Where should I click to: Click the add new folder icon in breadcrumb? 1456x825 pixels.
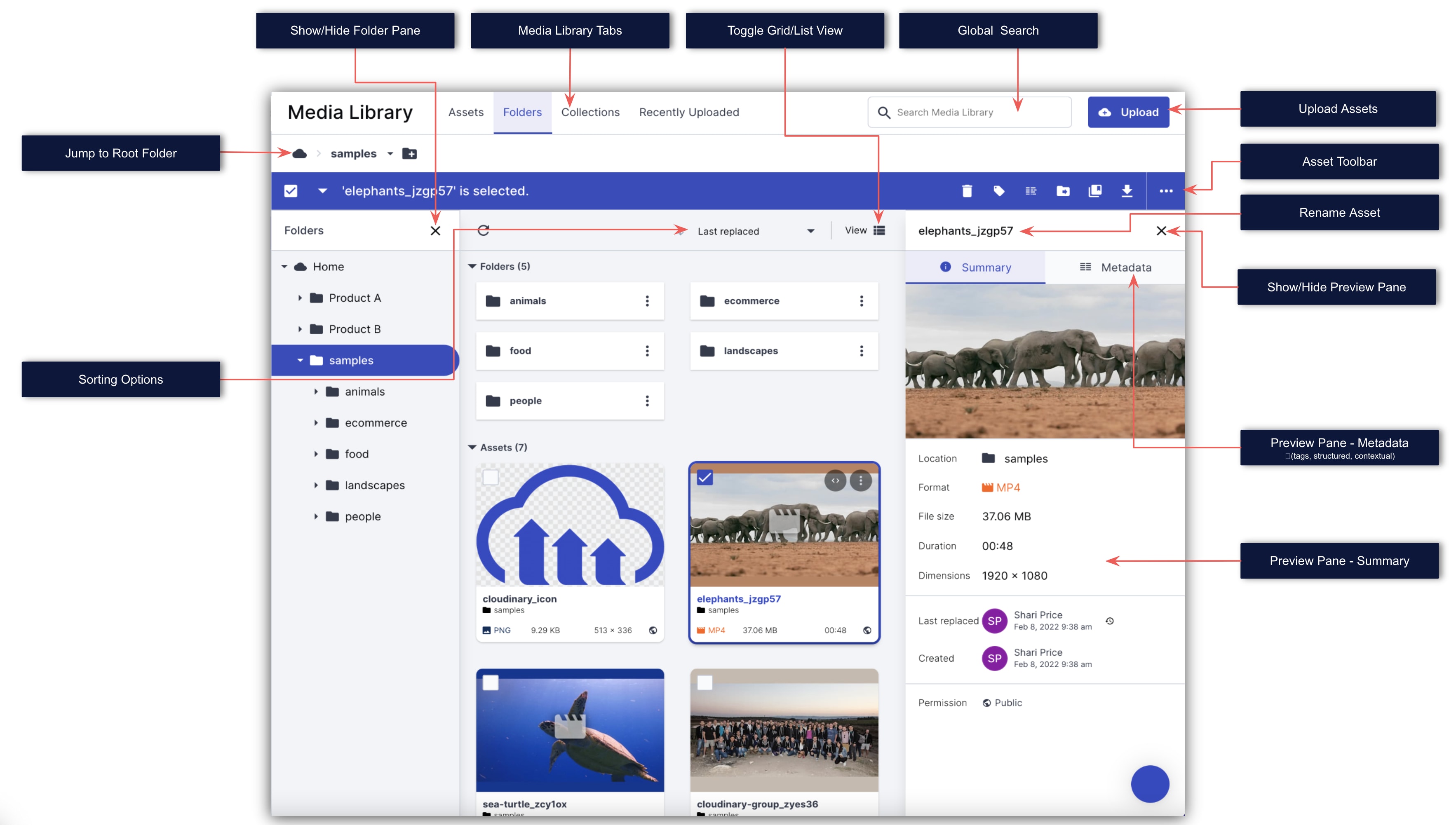pyautogui.click(x=409, y=154)
